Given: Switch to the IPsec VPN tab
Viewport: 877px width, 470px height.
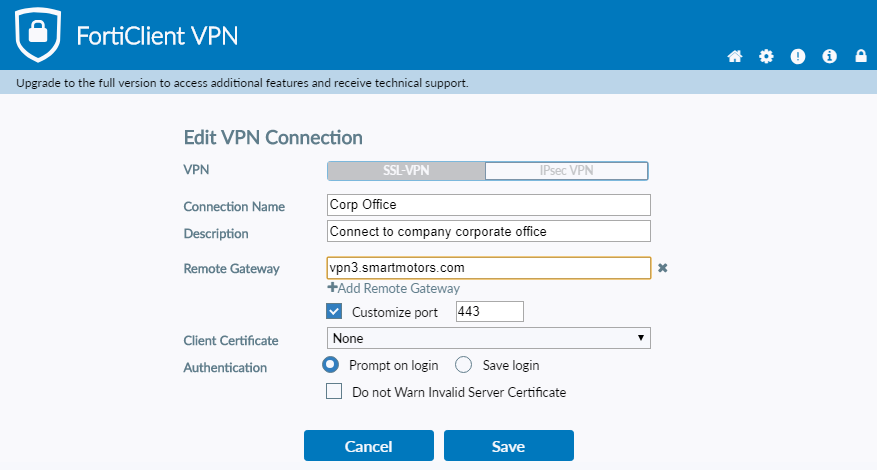Looking at the screenshot, I should click(x=567, y=171).
